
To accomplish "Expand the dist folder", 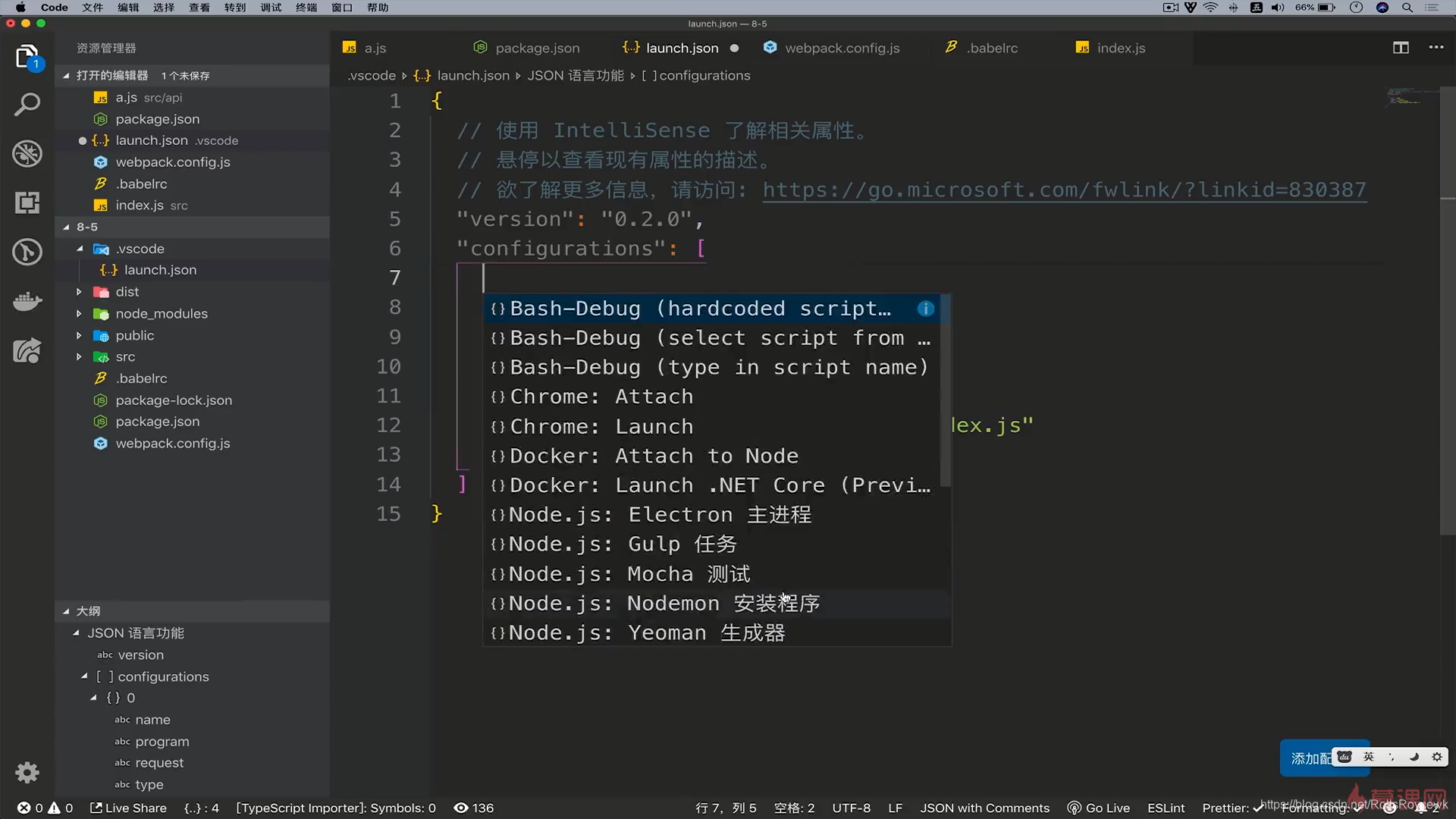I will (79, 292).
